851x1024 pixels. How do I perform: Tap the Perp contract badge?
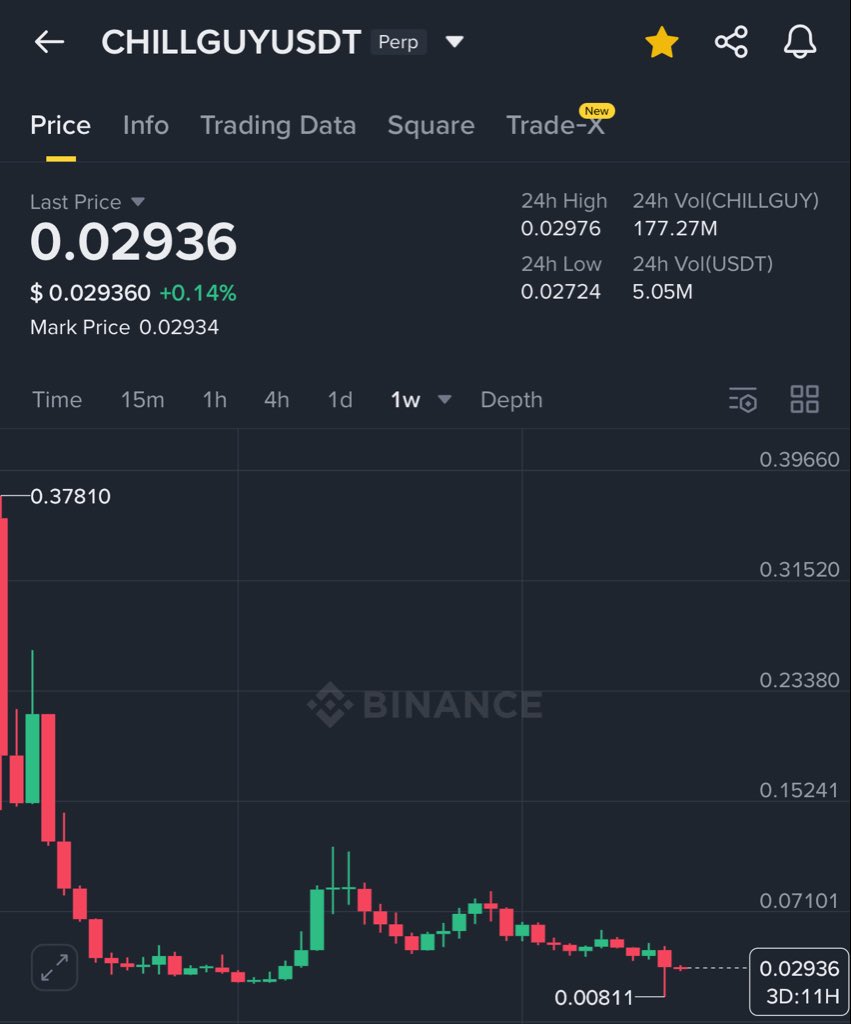398,42
